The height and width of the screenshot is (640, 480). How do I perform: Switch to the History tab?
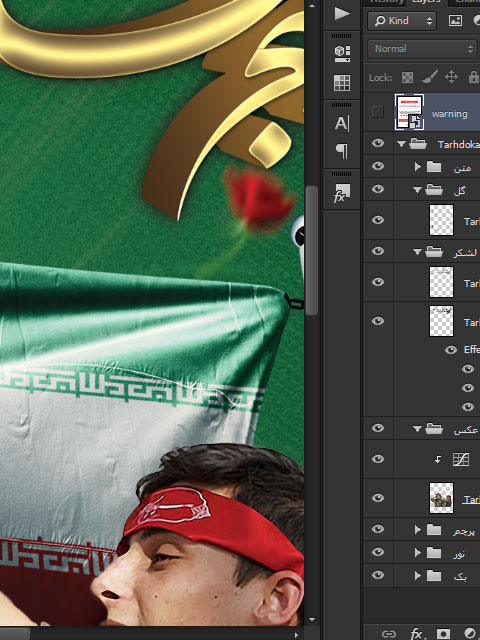tap(386, 2)
